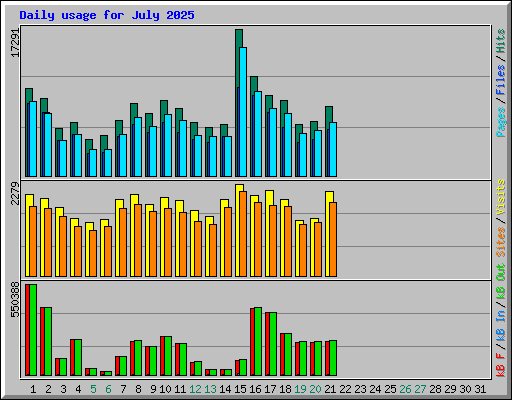Click the "Visits" legend label
This screenshot has width=512, height=400.
click(501, 197)
